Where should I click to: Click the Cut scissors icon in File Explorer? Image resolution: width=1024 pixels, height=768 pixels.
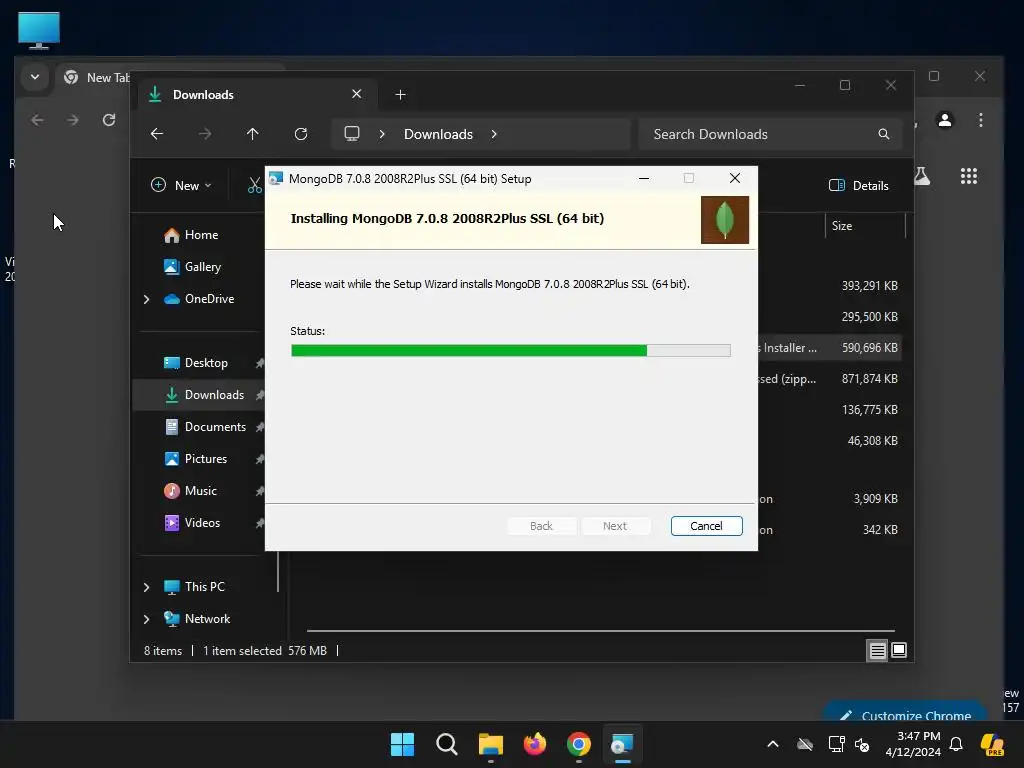(255, 185)
